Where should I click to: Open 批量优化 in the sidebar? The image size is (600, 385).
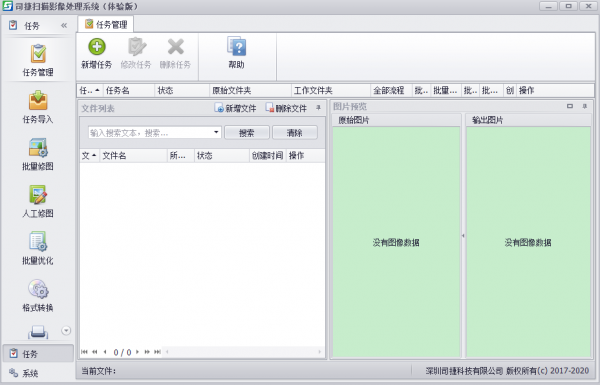click(x=38, y=249)
